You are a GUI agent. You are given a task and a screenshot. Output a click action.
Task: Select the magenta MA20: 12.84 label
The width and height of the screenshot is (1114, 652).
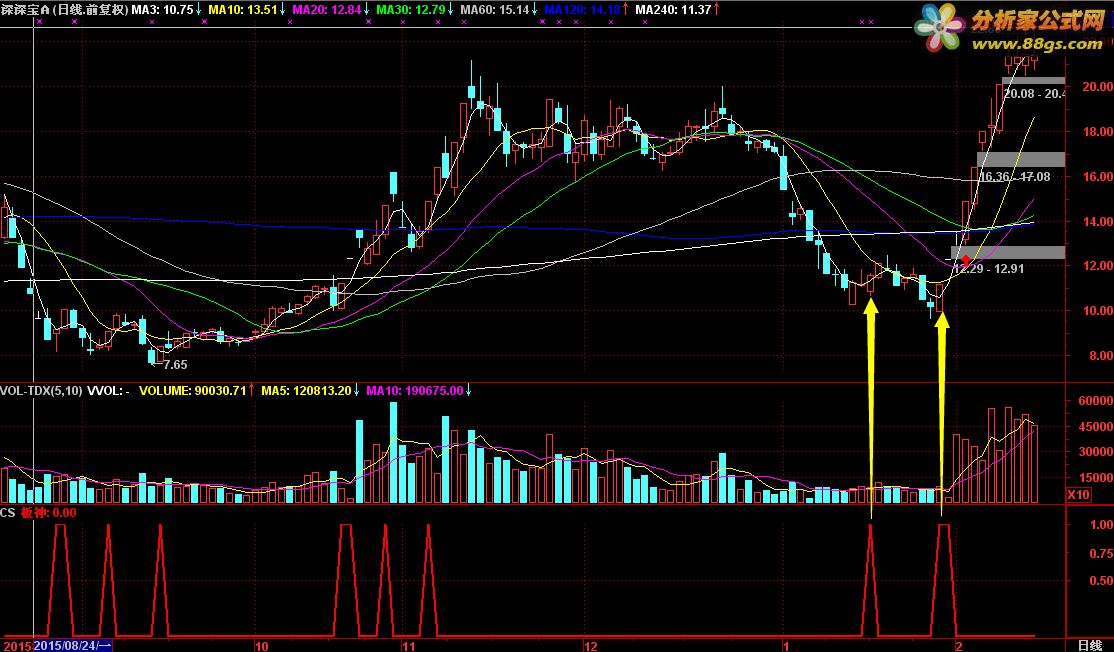click(327, 10)
